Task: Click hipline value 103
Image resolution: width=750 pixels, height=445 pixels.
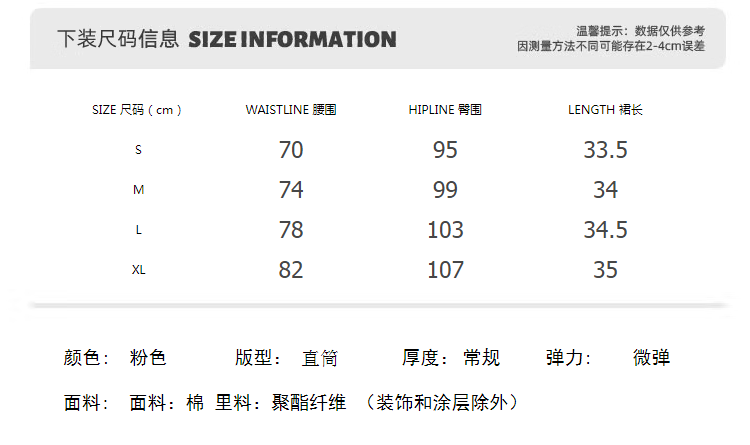Action: 445,230
